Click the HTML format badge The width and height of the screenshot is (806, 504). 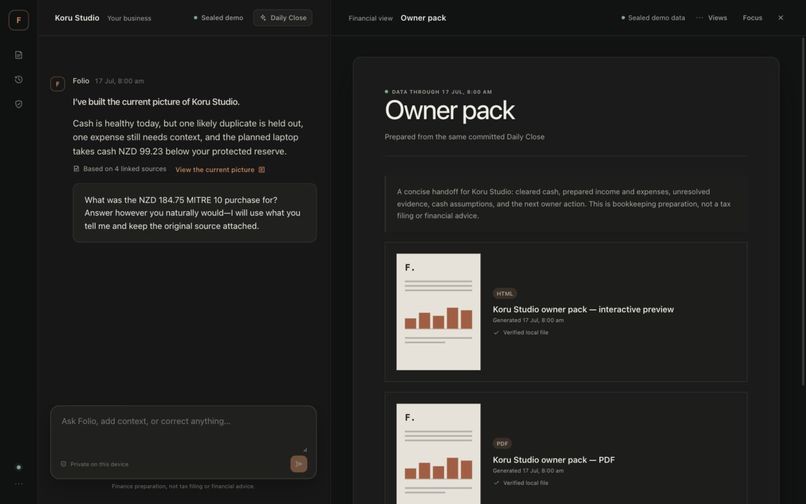click(504, 294)
